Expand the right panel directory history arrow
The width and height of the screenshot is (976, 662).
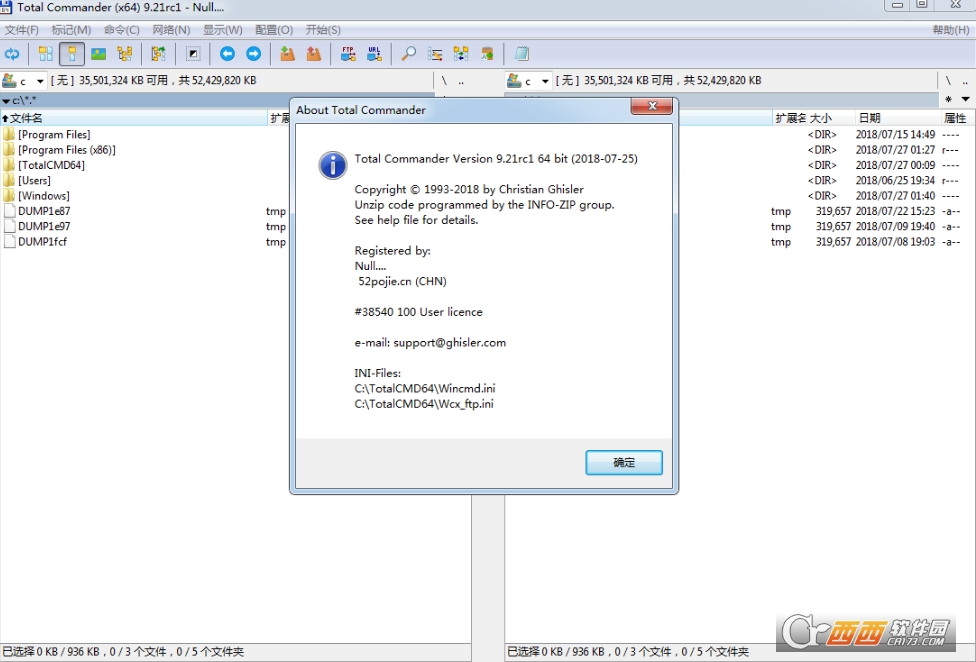click(965, 99)
